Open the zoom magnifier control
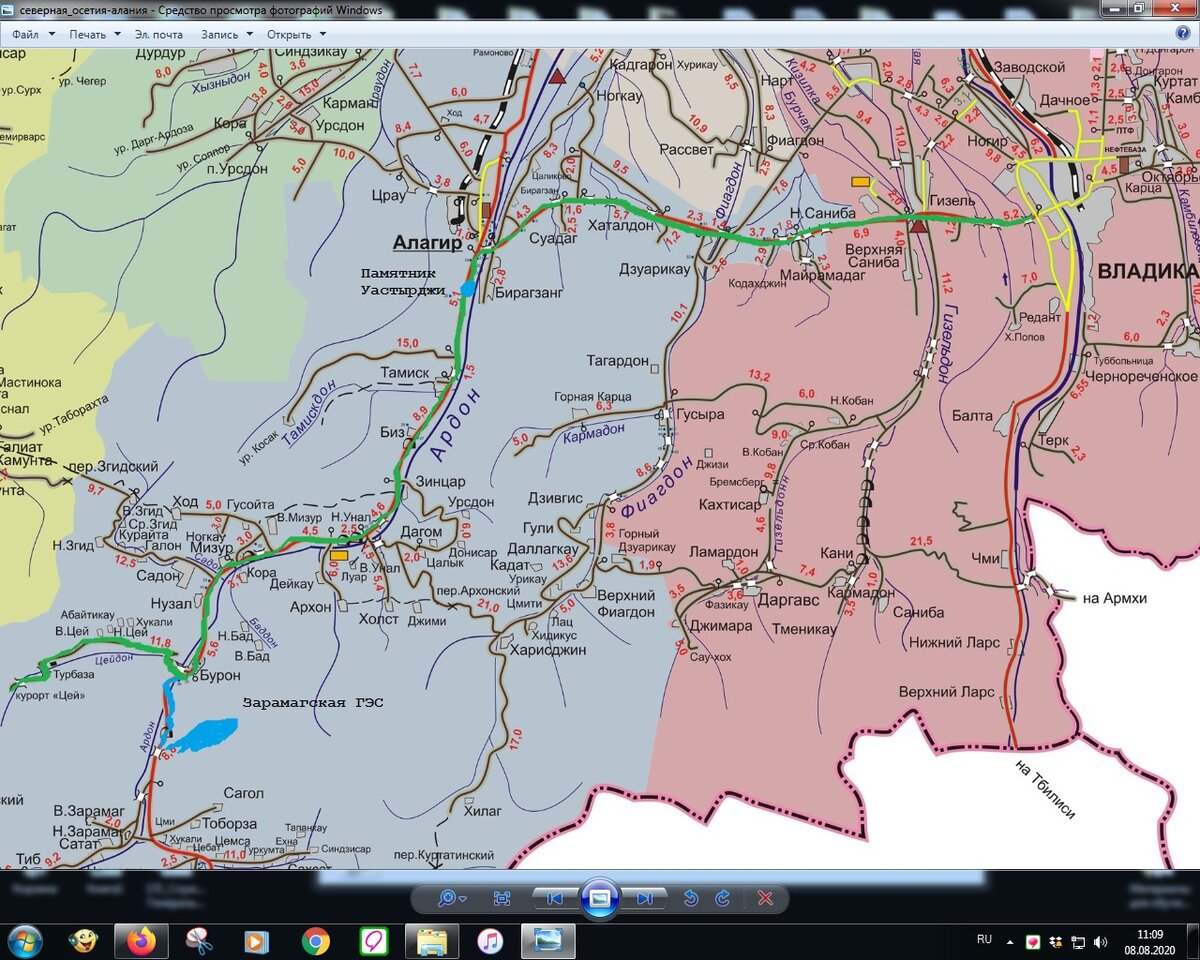1200x960 pixels. [452, 898]
